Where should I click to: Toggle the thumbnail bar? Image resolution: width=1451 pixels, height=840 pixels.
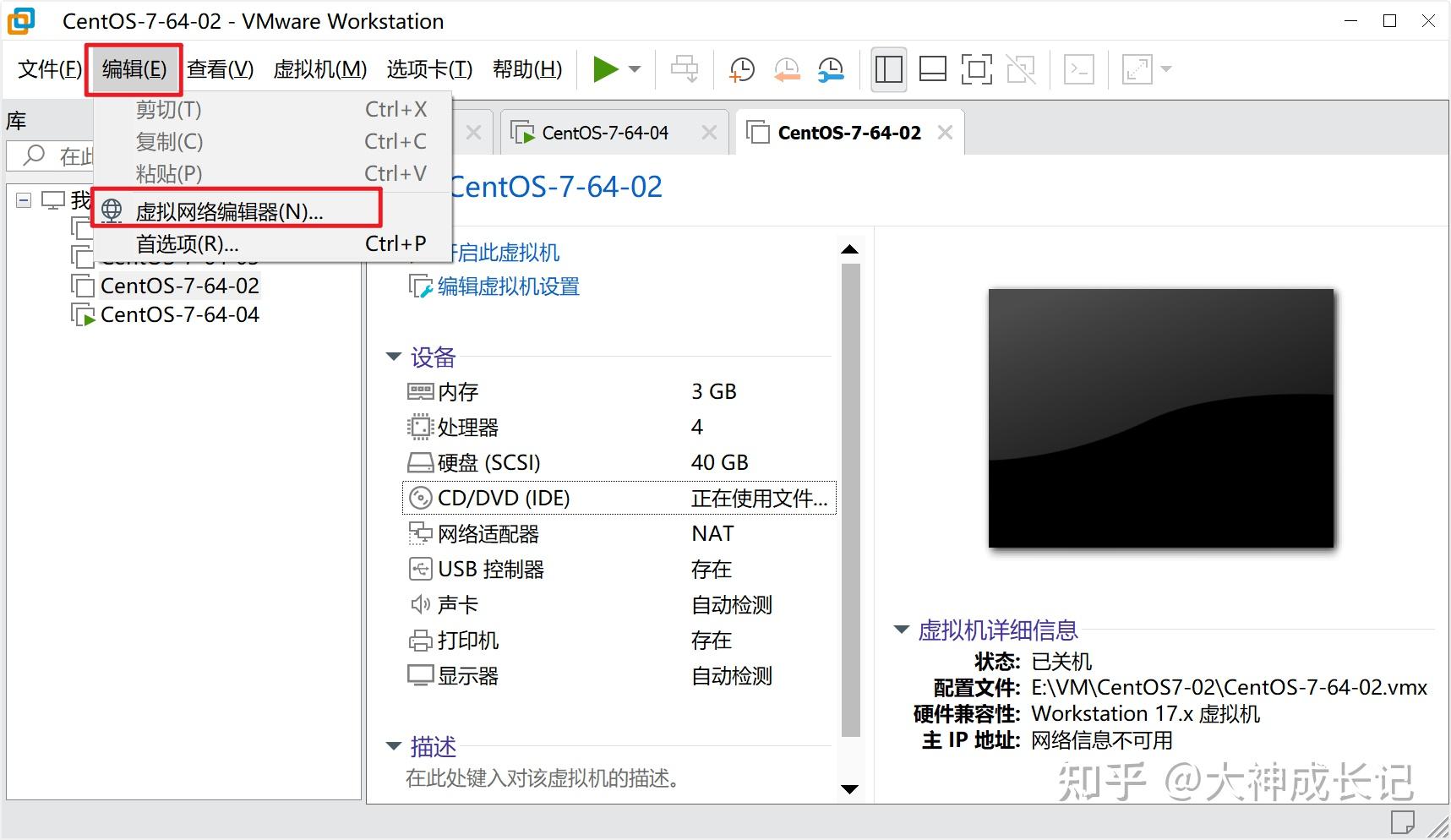(932, 68)
